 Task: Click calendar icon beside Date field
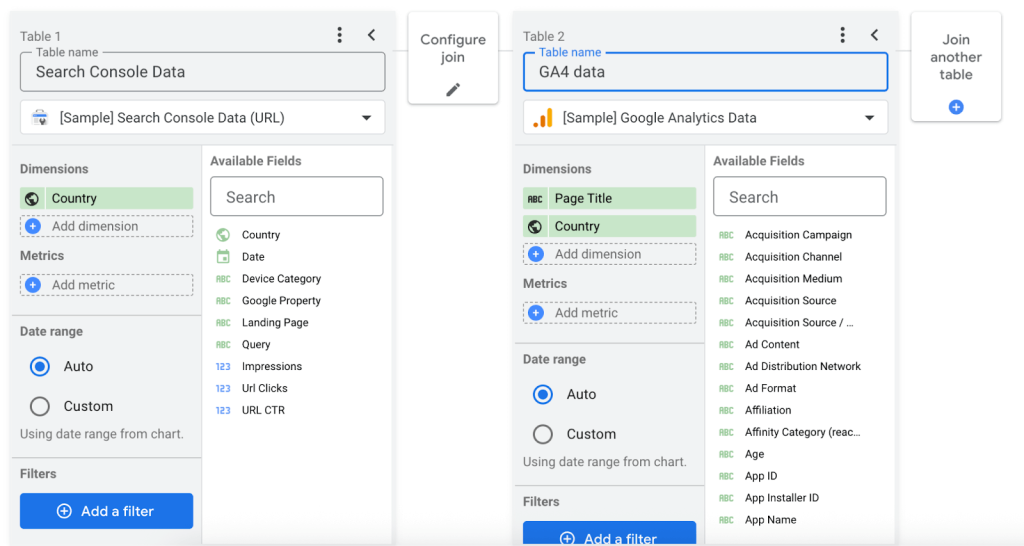(223, 257)
